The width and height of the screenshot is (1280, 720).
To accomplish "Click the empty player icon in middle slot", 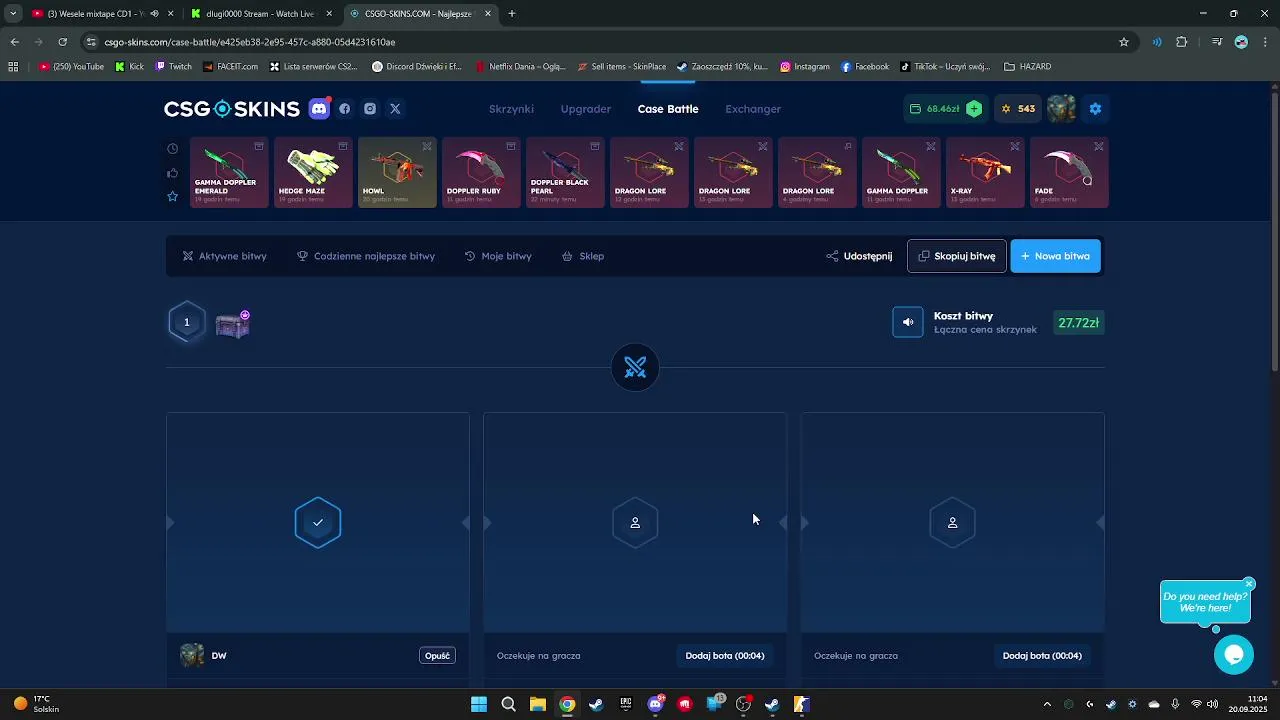I will (x=635, y=523).
